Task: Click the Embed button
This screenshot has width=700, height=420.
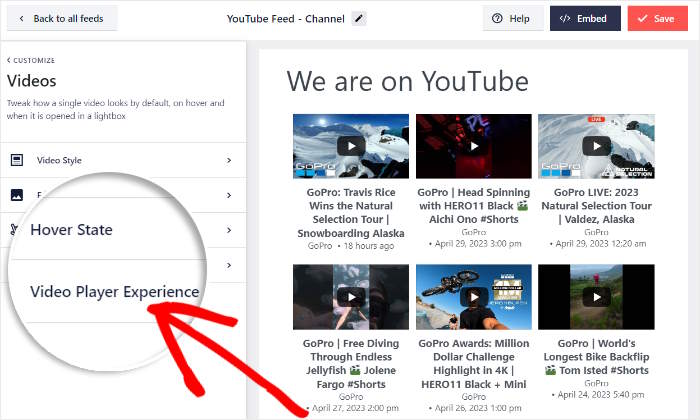Action: pyautogui.click(x=585, y=19)
